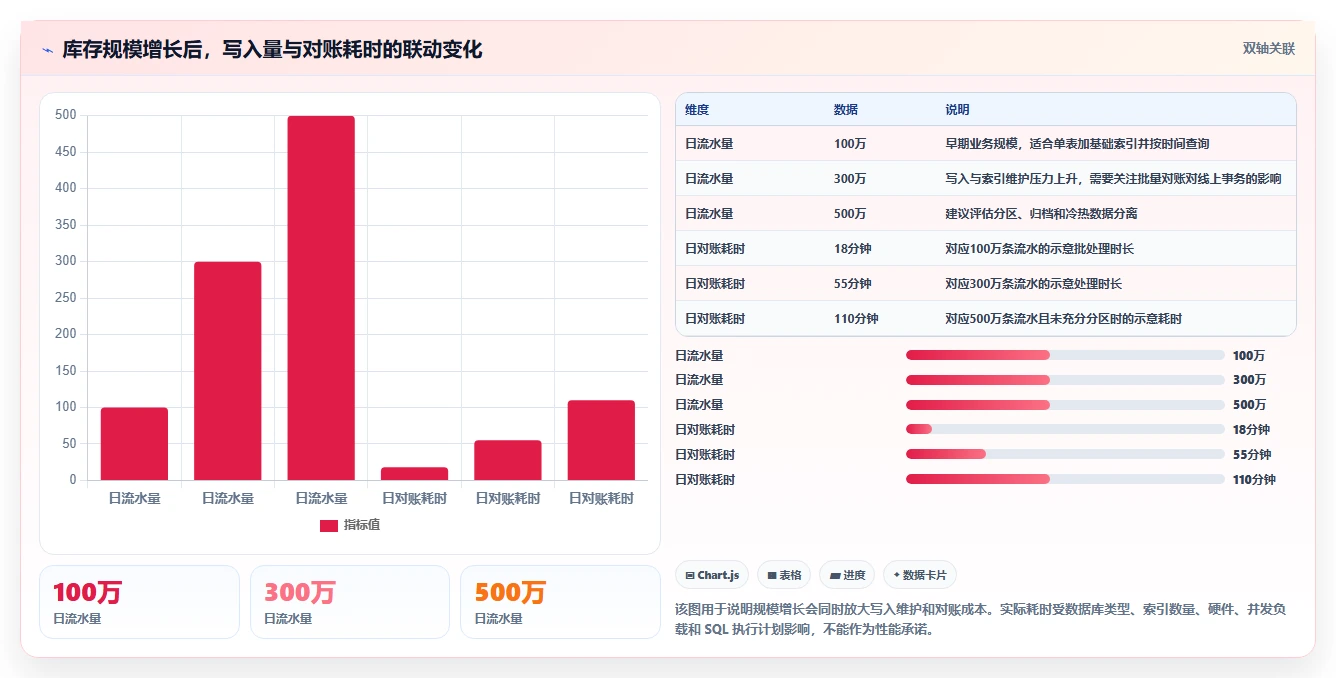The height and width of the screenshot is (678, 1336).
Task: Open the 100万 日流水量 data card
Action: pyautogui.click(x=139, y=602)
